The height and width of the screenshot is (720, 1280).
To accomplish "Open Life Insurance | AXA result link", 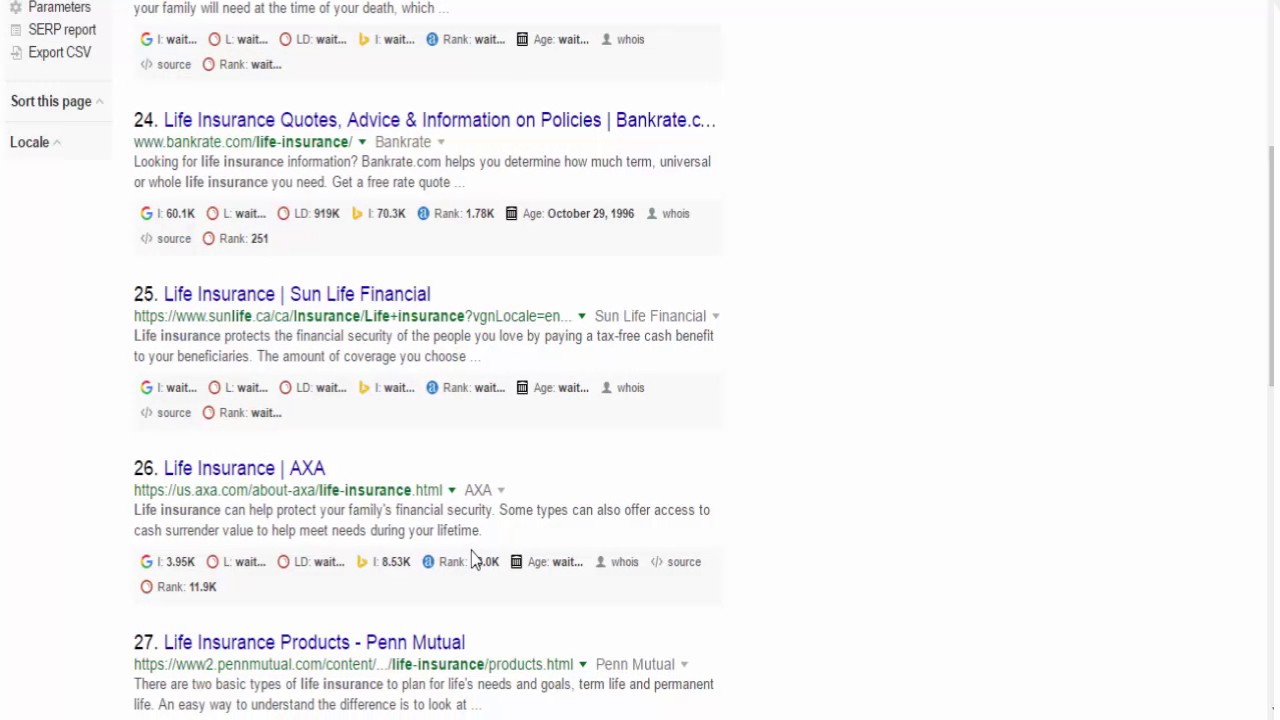I will (244, 468).
